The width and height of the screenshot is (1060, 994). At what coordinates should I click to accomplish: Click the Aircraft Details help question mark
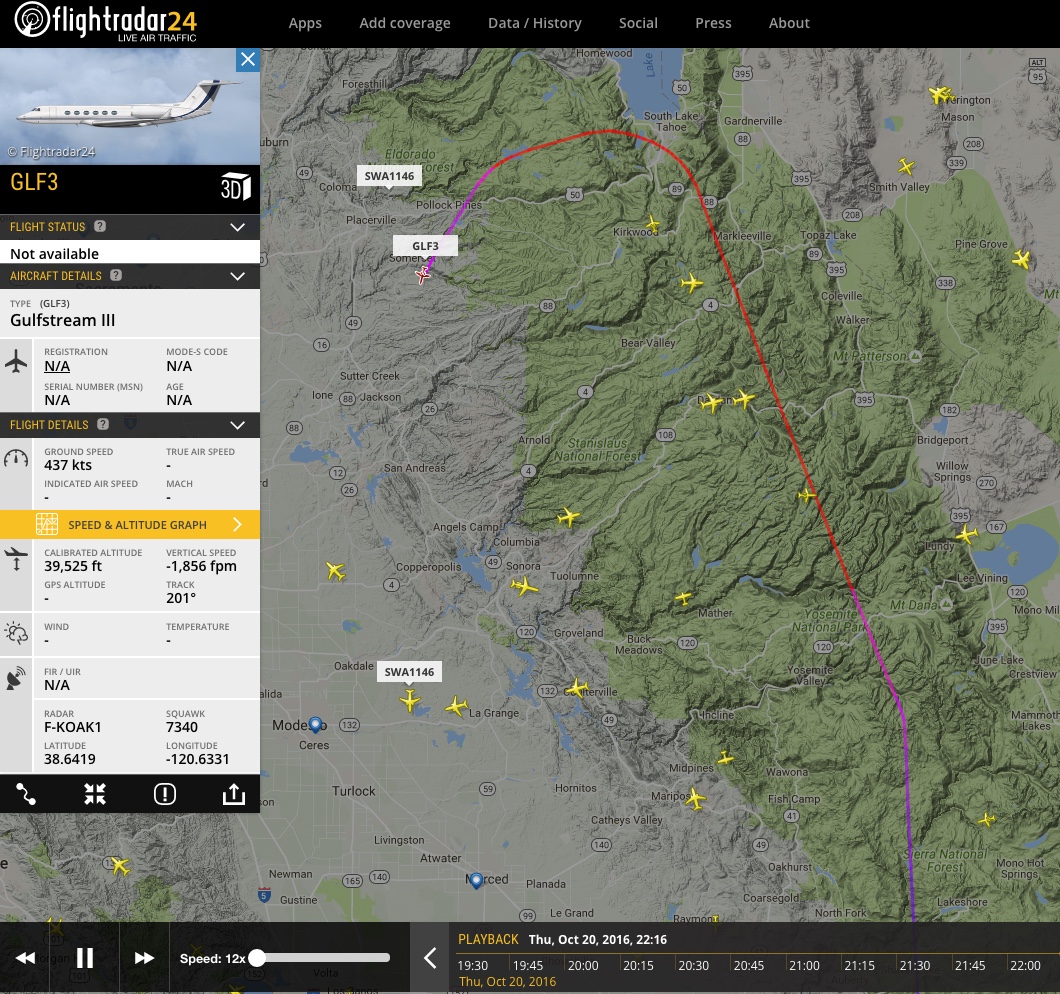coord(116,276)
